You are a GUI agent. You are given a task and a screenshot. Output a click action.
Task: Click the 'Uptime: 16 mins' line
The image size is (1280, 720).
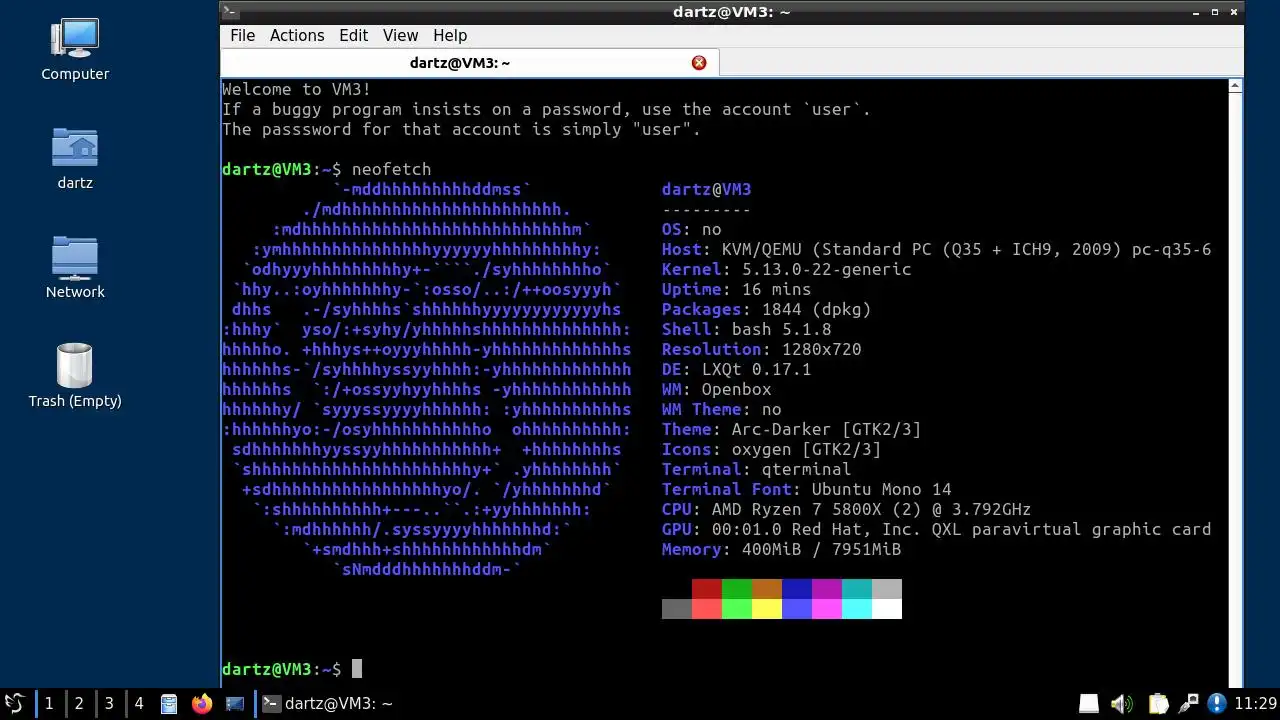click(737, 289)
